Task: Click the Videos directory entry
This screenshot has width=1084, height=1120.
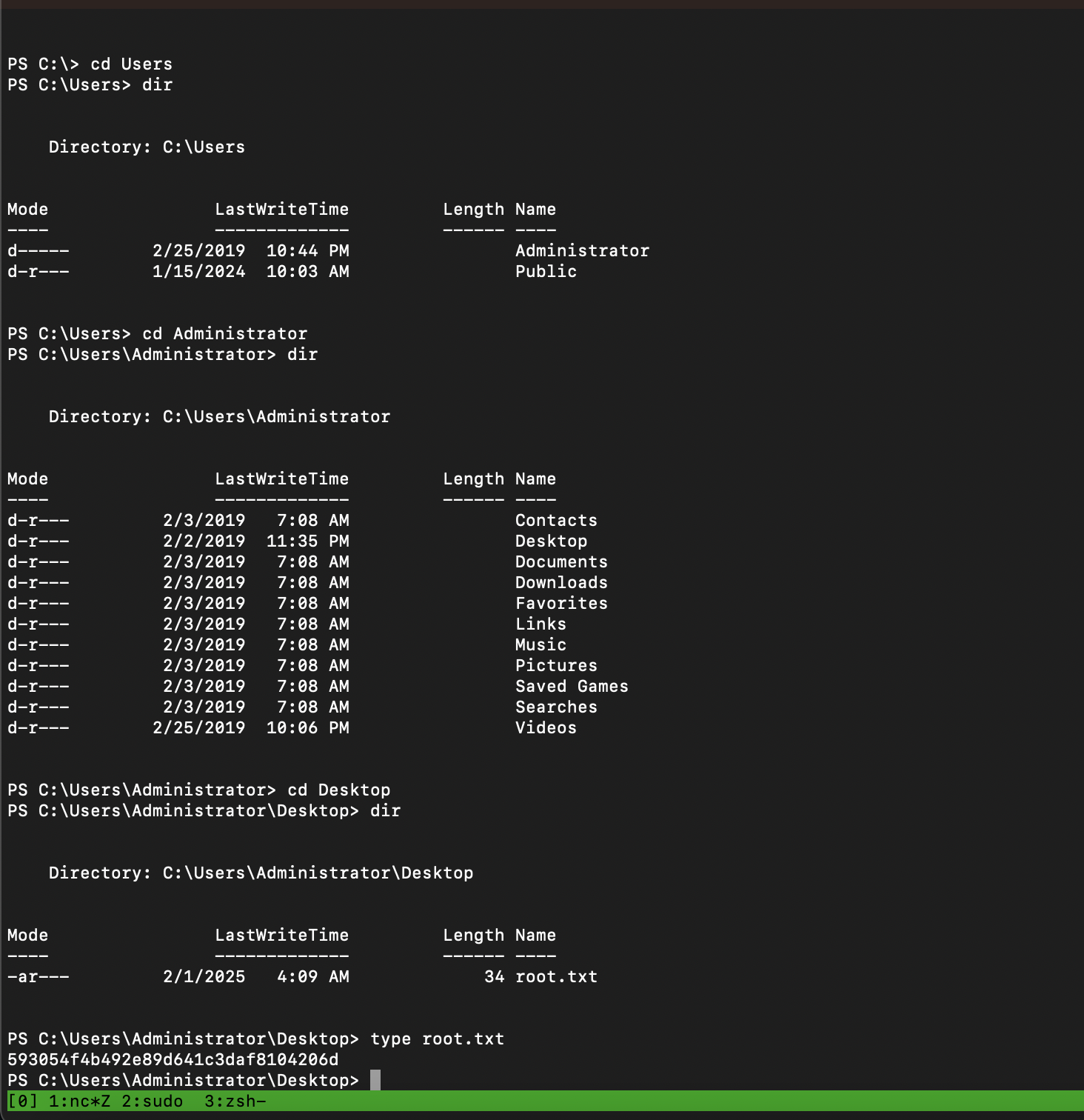Action: click(x=546, y=727)
